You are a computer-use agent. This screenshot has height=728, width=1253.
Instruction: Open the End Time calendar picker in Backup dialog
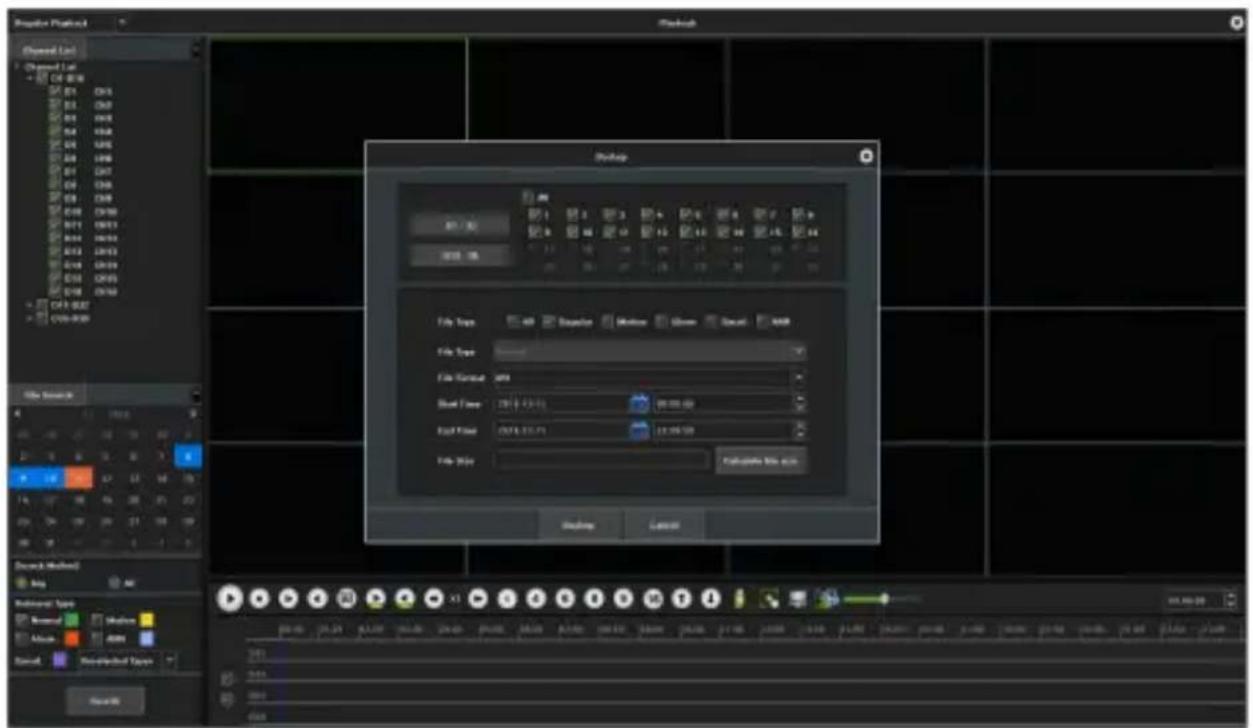click(639, 430)
